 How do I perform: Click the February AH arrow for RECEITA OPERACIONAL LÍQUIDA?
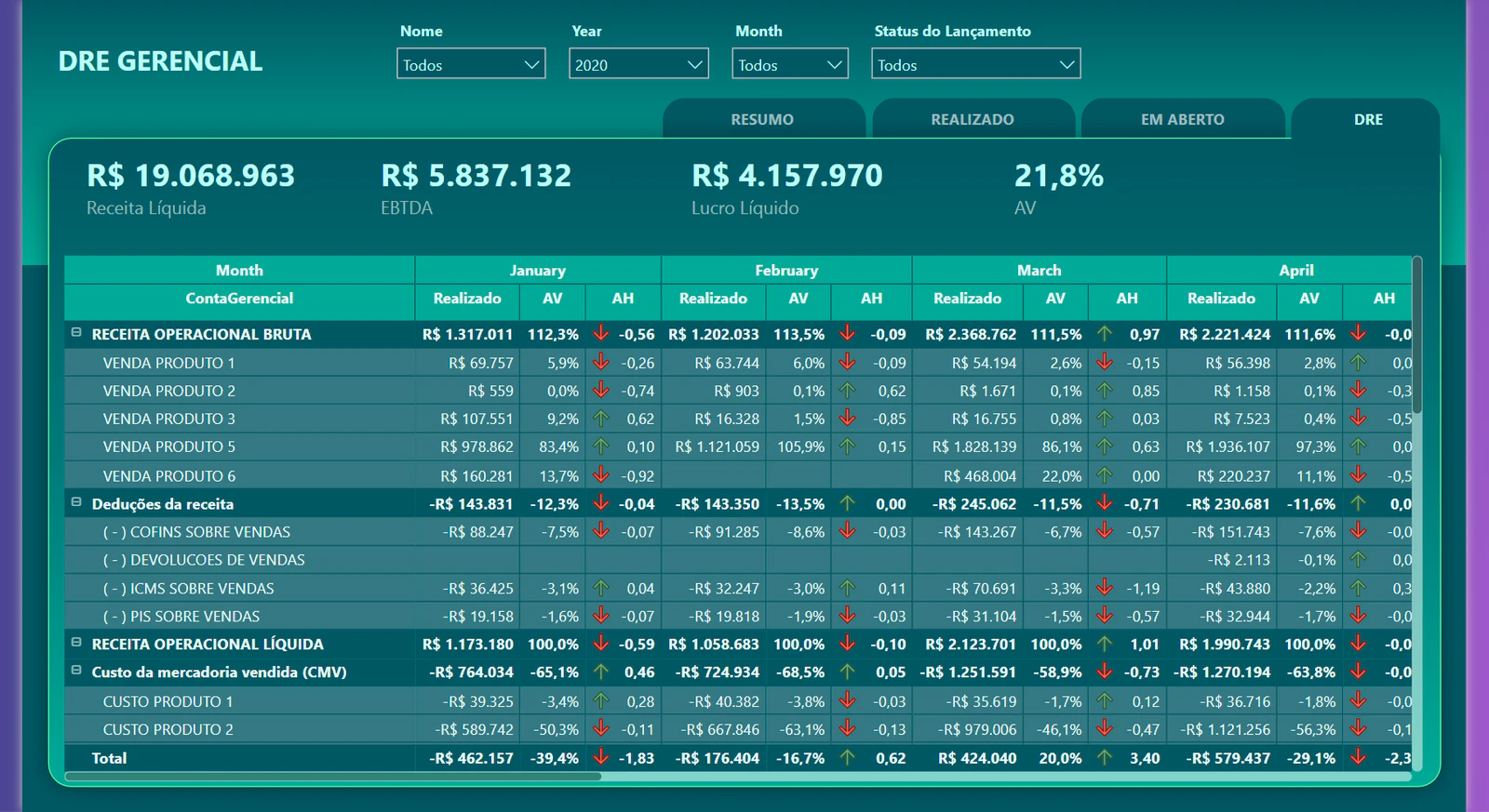pyautogui.click(x=847, y=644)
